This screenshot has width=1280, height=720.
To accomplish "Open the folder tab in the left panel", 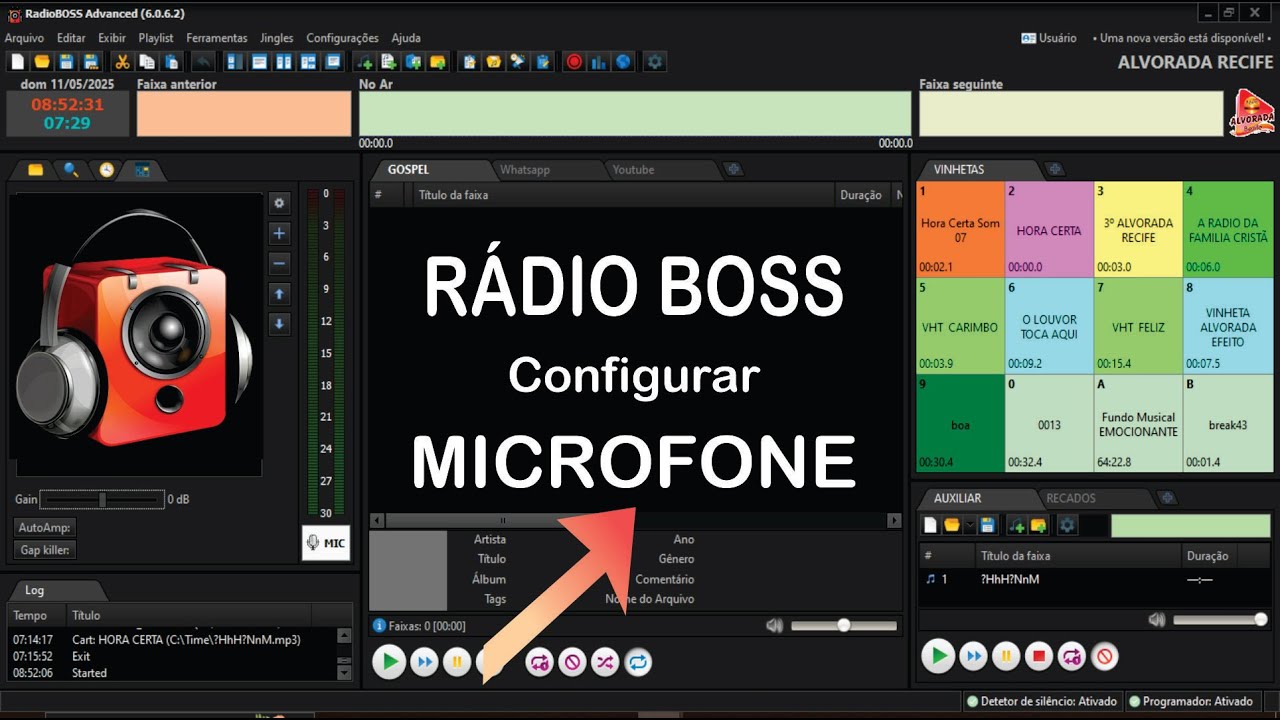I will (x=36, y=170).
